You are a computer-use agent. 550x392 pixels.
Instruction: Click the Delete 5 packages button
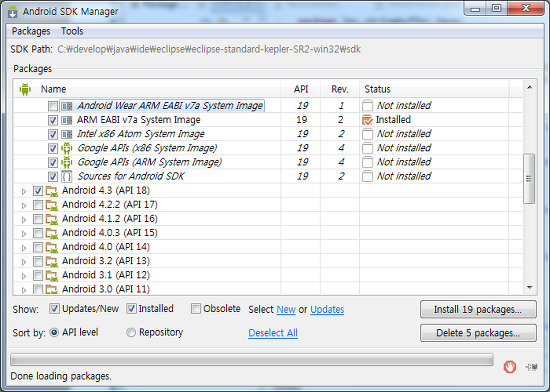[478, 333]
